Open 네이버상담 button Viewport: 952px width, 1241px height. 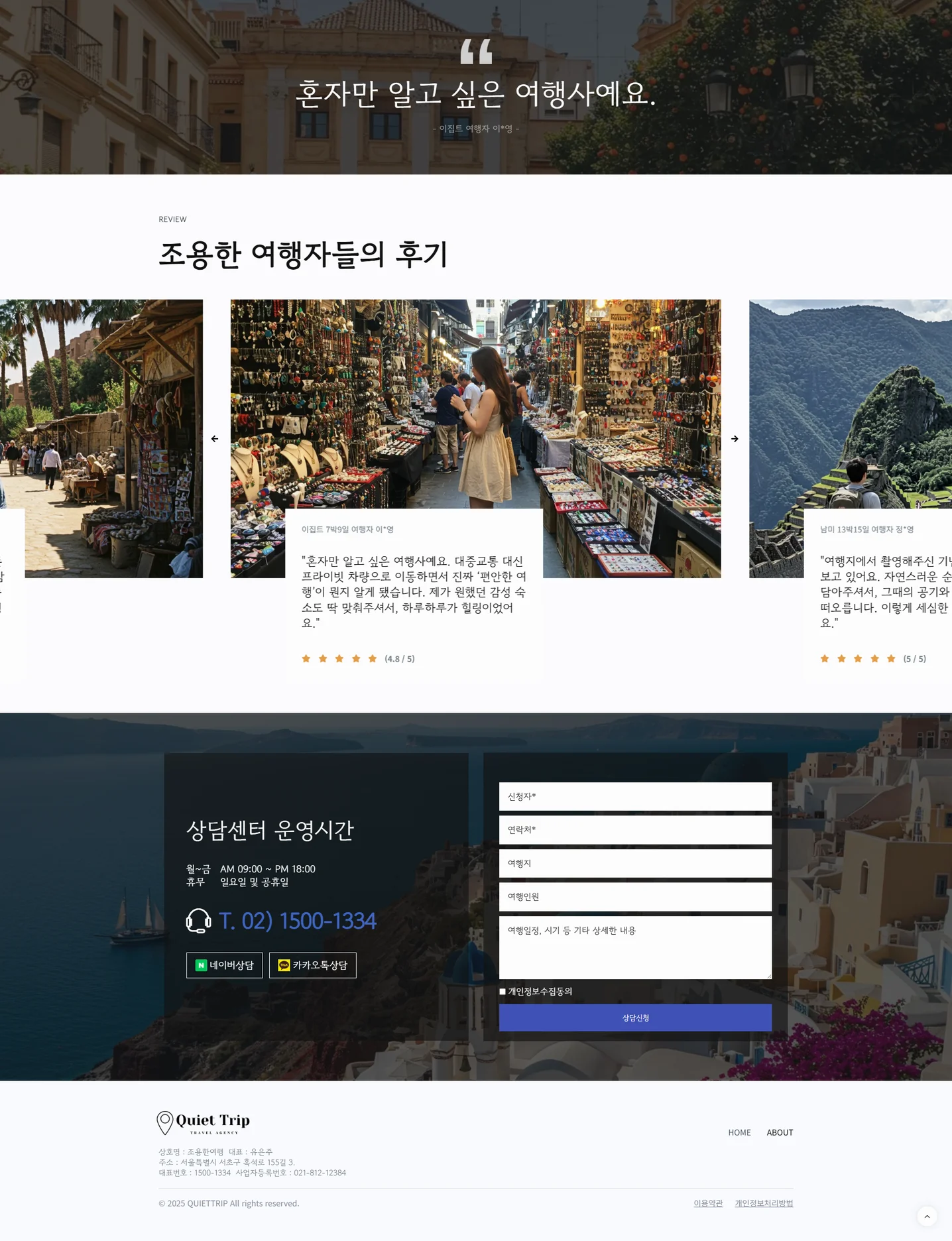click(x=224, y=965)
